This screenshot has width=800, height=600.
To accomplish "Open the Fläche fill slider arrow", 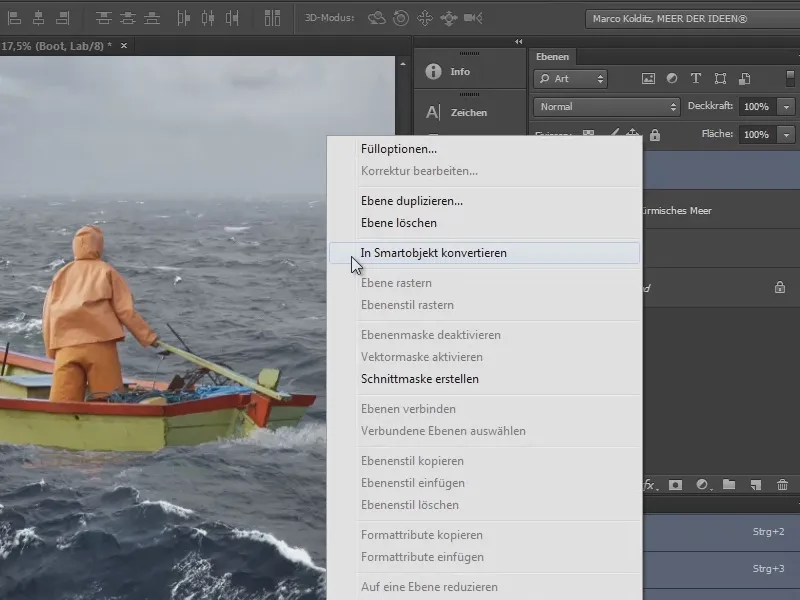I will click(x=786, y=135).
